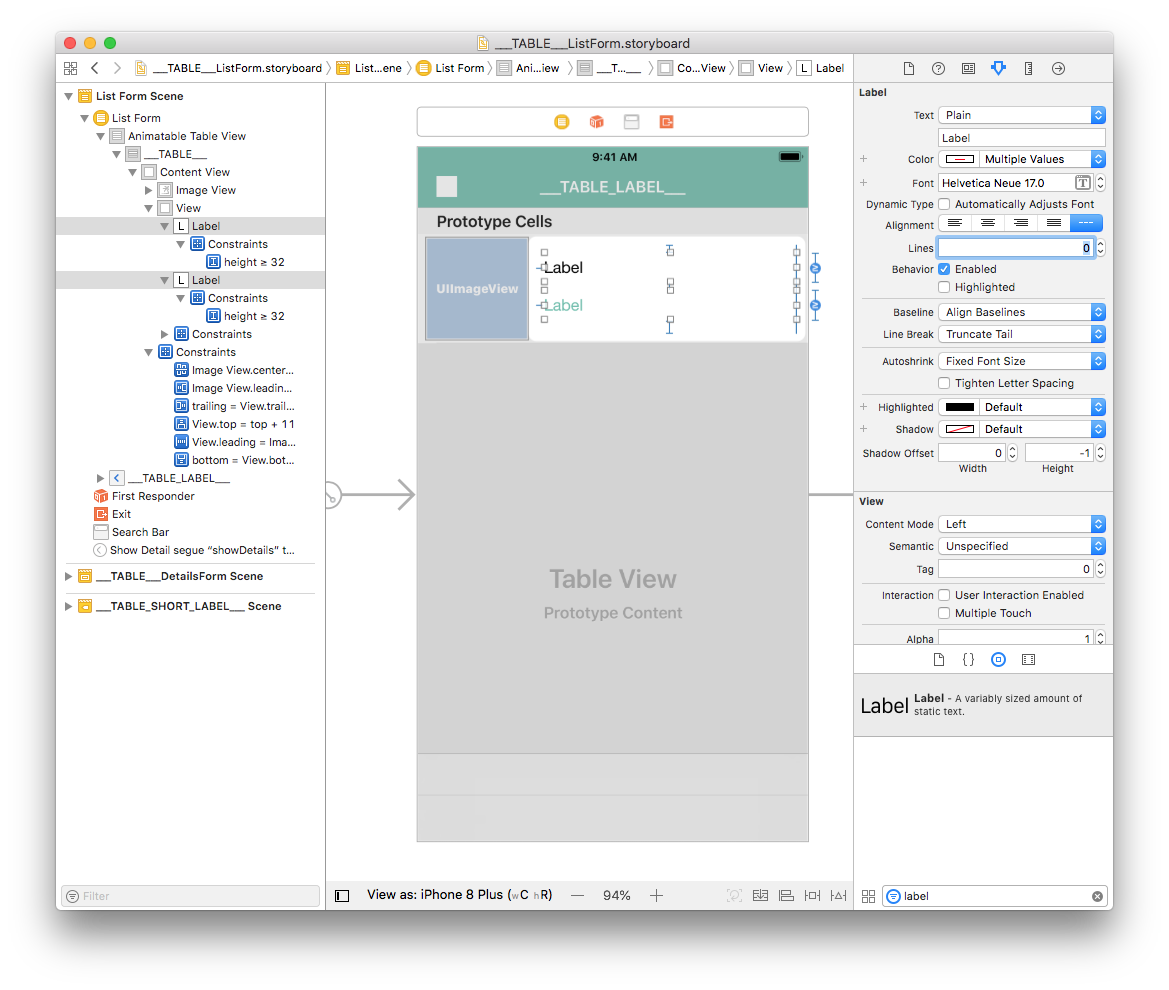Show the Media library
The width and height of the screenshot is (1169, 990).
pos(1028,659)
